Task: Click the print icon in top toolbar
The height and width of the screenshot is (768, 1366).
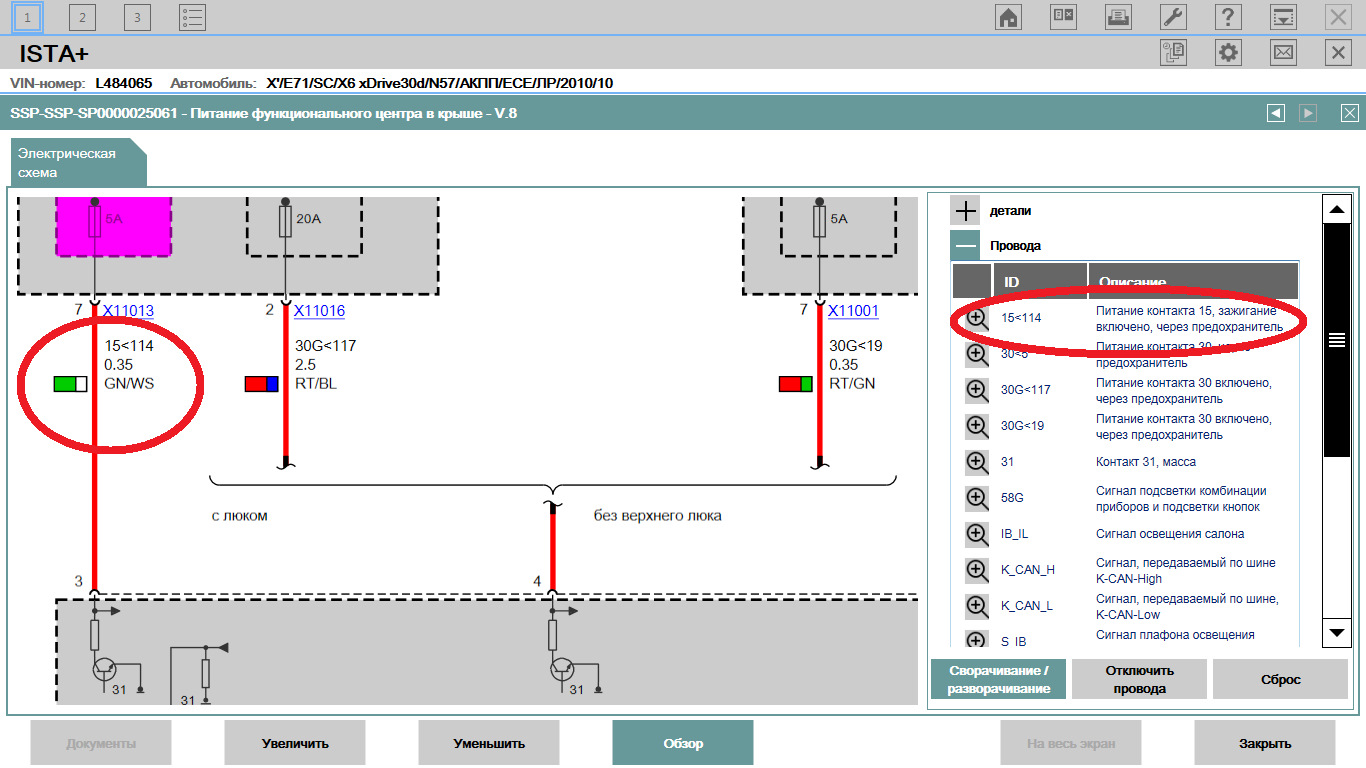Action: (x=1118, y=17)
